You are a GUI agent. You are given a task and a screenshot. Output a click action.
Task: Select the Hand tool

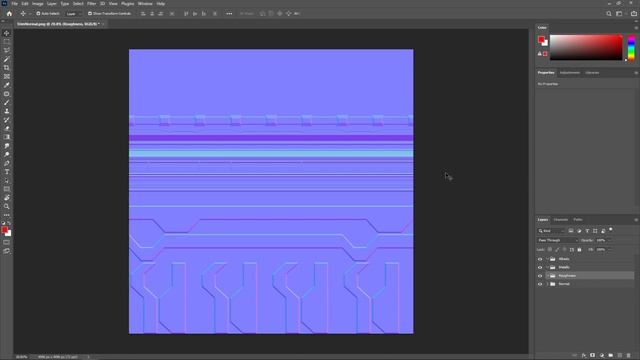pos(7,198)
